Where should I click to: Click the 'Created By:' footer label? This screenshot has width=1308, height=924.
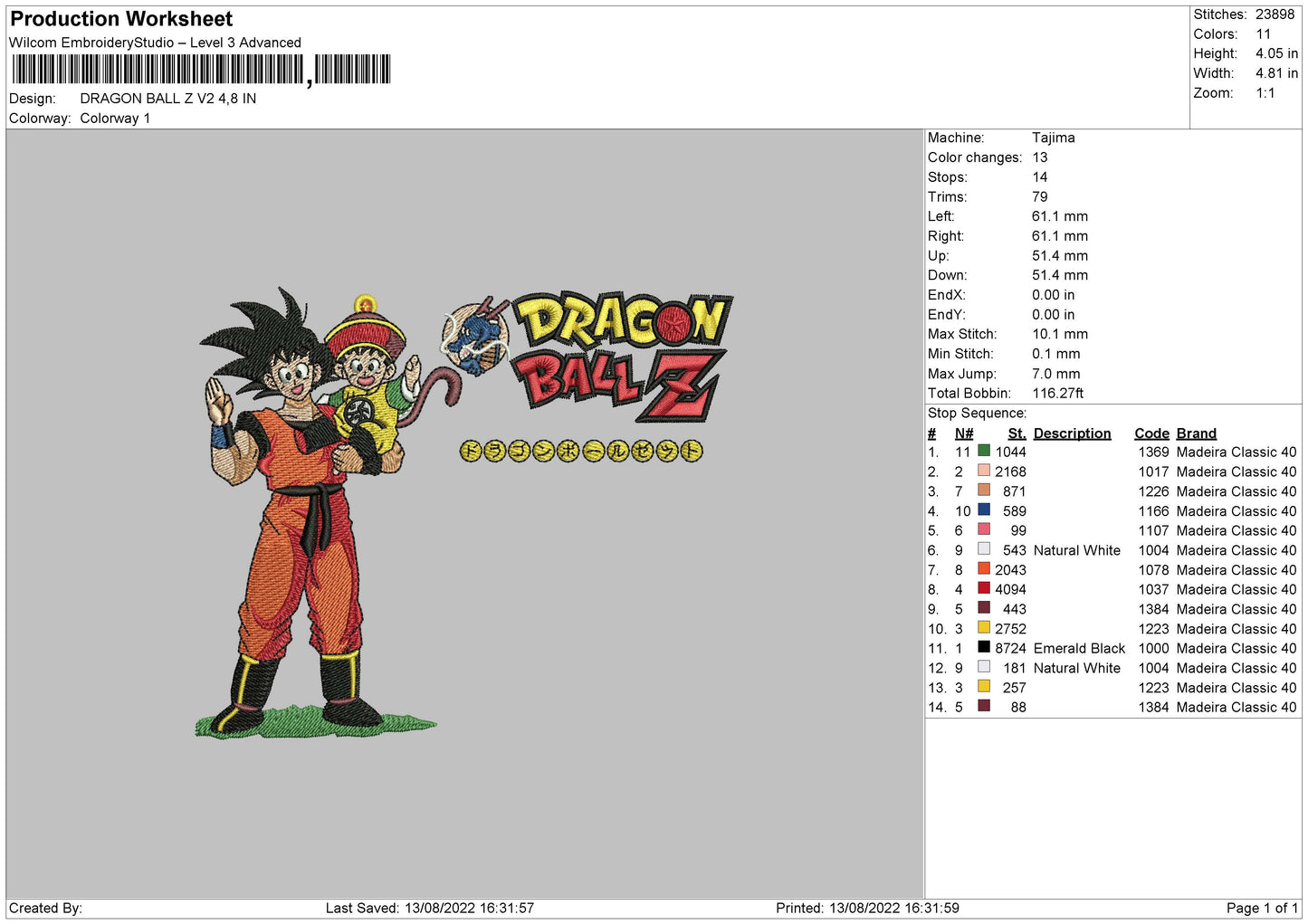45,908
